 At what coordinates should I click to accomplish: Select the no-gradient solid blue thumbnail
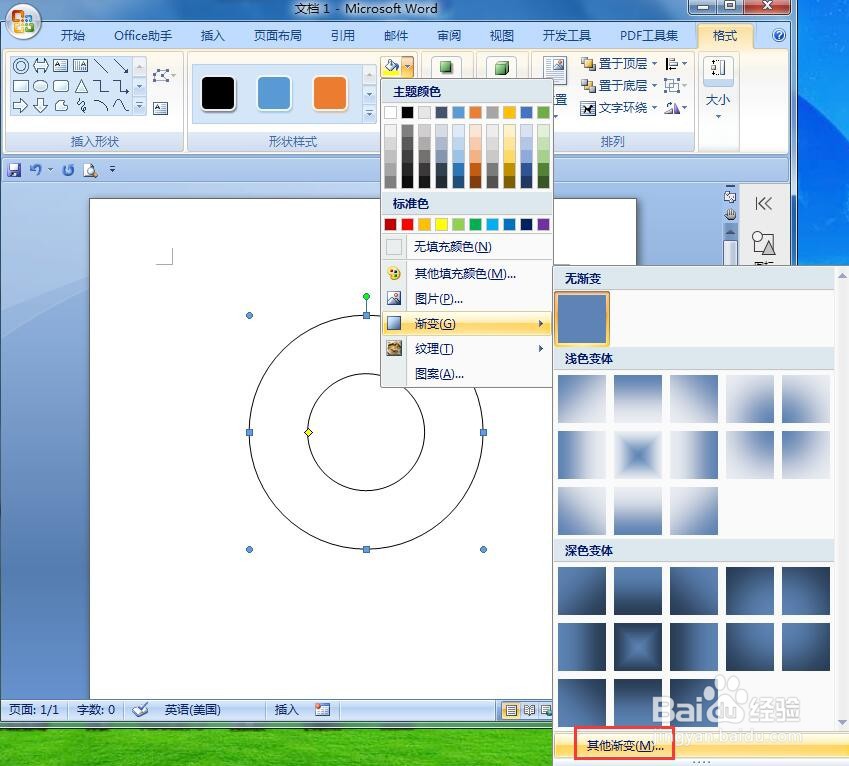pos(582,319)
